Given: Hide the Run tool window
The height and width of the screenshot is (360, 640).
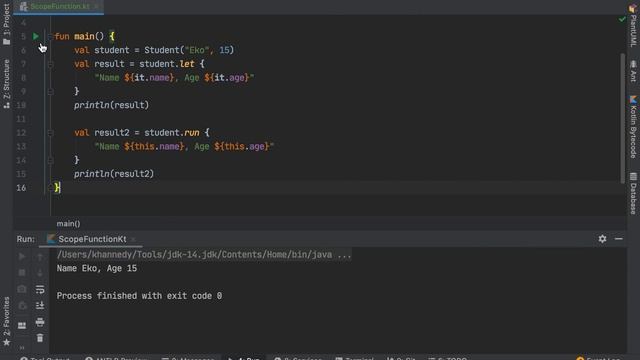Looking at the screenshot, I should 619,239.
